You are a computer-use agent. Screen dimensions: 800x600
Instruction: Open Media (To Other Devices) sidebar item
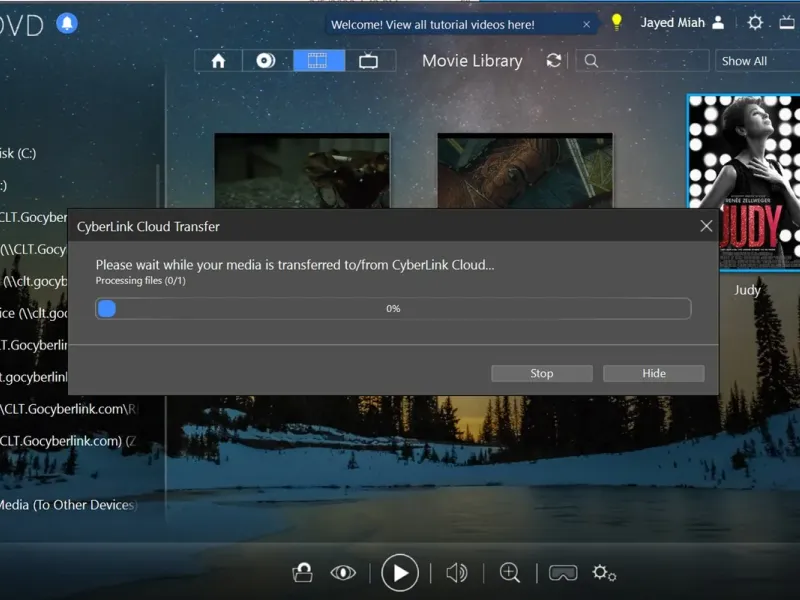point(68,505)
